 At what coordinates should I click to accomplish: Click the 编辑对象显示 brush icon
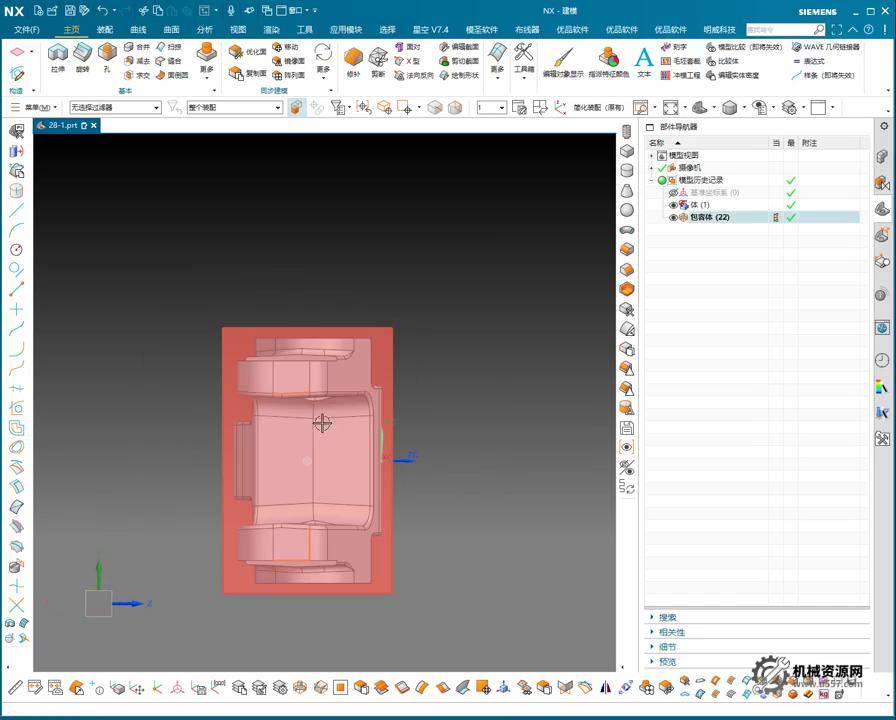563,58
